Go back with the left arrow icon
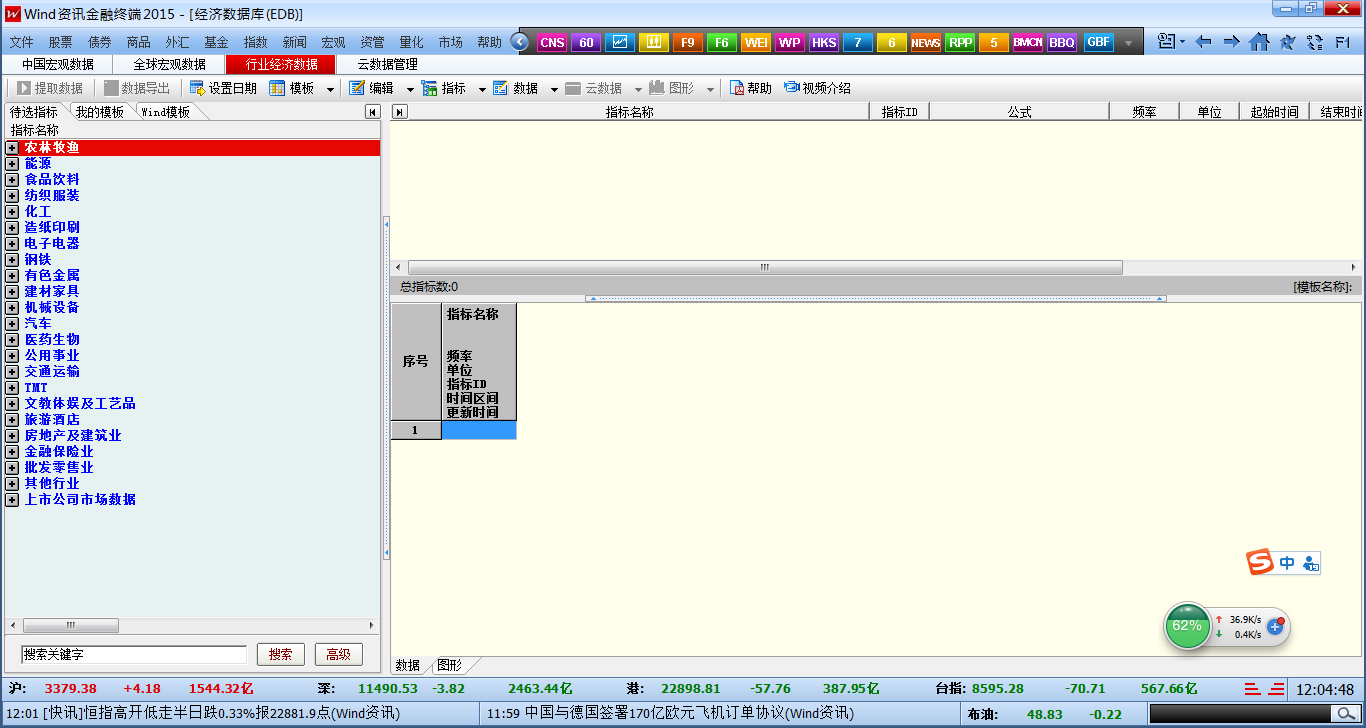The image size is (1366, 728). pos(1204,42)
